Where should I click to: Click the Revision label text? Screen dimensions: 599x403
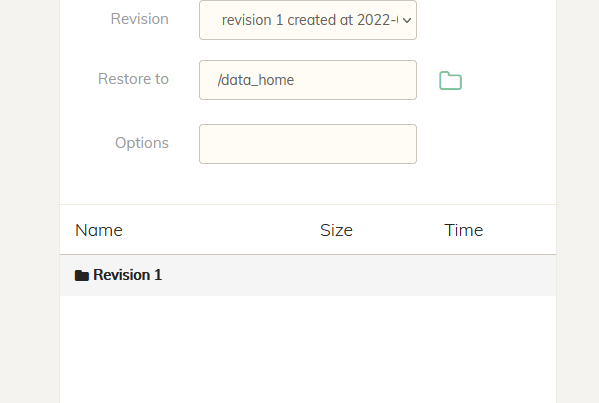pyautogui.click(x=139, y=19)
